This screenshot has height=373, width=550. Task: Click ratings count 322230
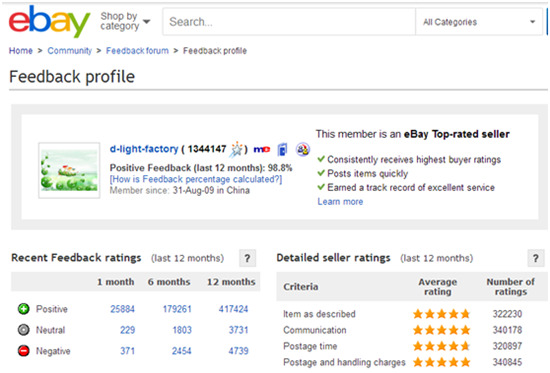507,314
